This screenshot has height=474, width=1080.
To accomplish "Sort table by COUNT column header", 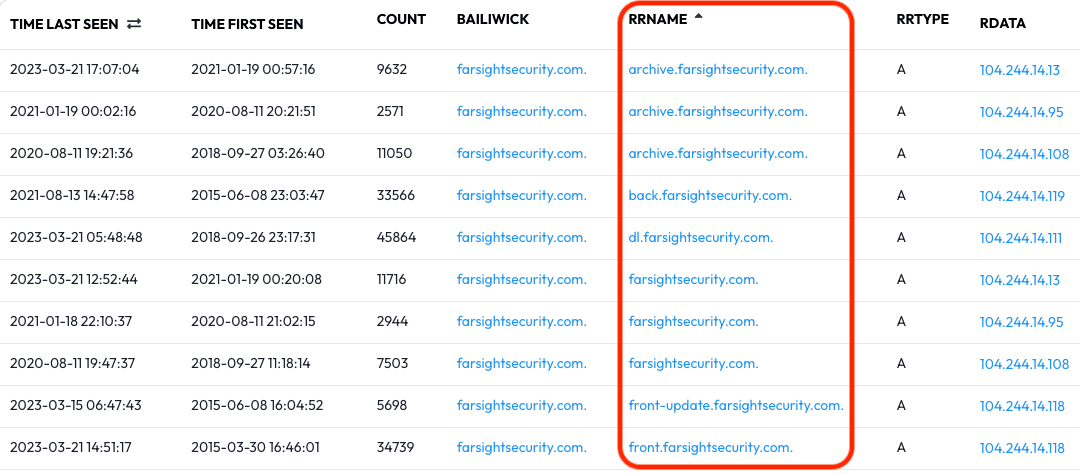I will (401, 19).
